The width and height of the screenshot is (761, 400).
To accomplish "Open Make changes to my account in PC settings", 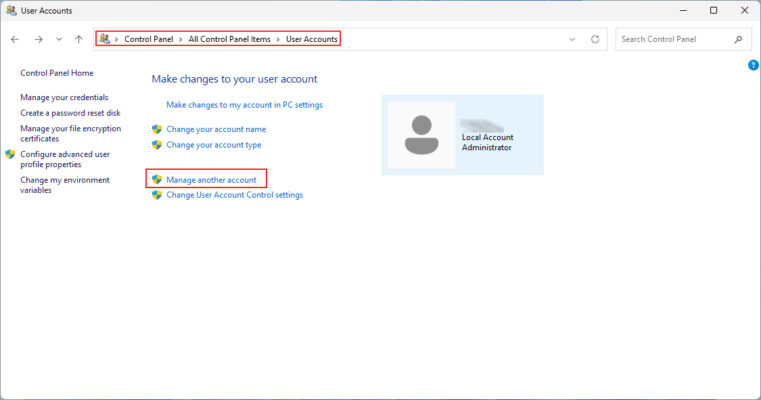I will tap(244, 104).
